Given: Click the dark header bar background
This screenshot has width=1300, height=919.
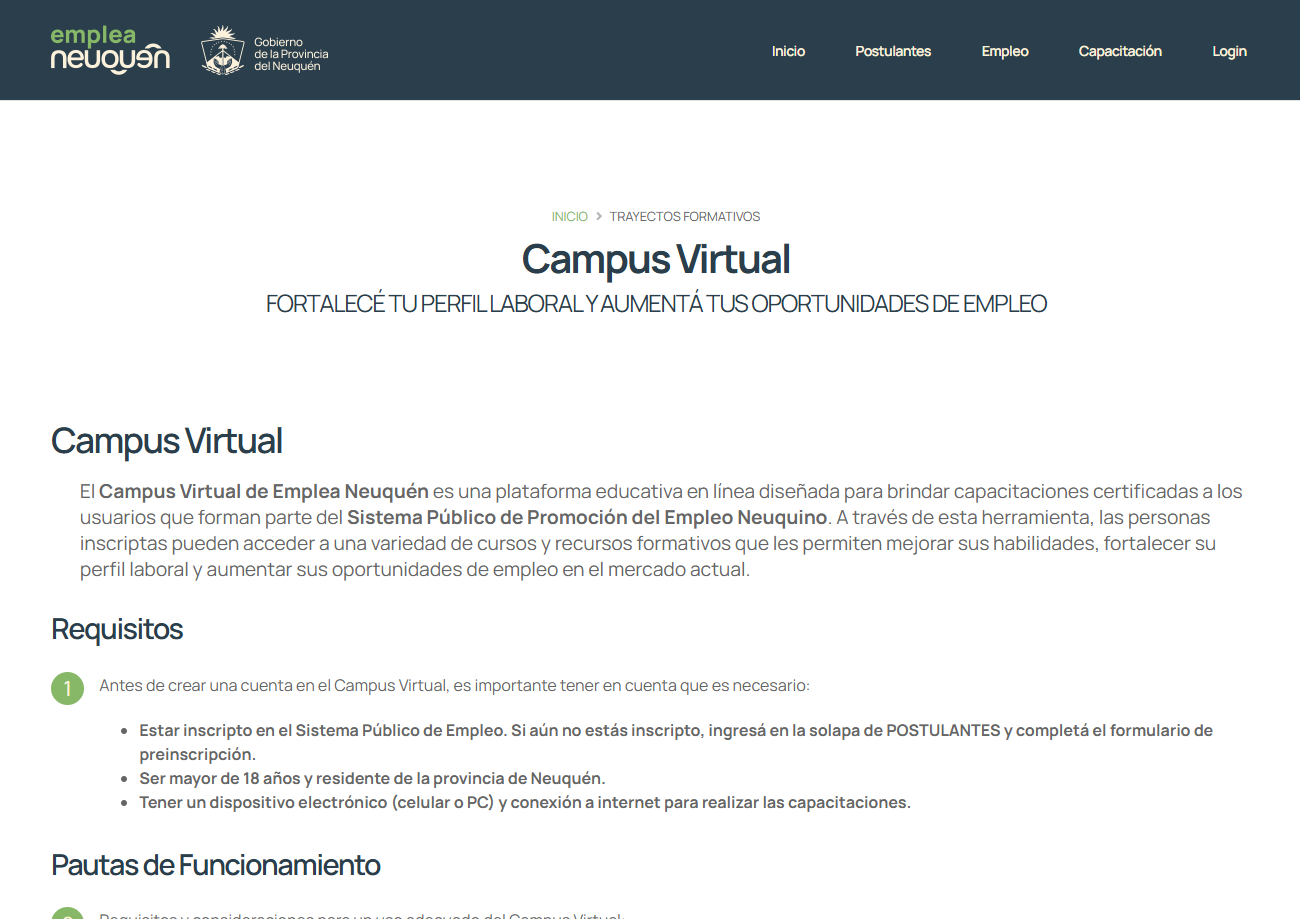Looking at the screenshot, I should tap(550, 50).
